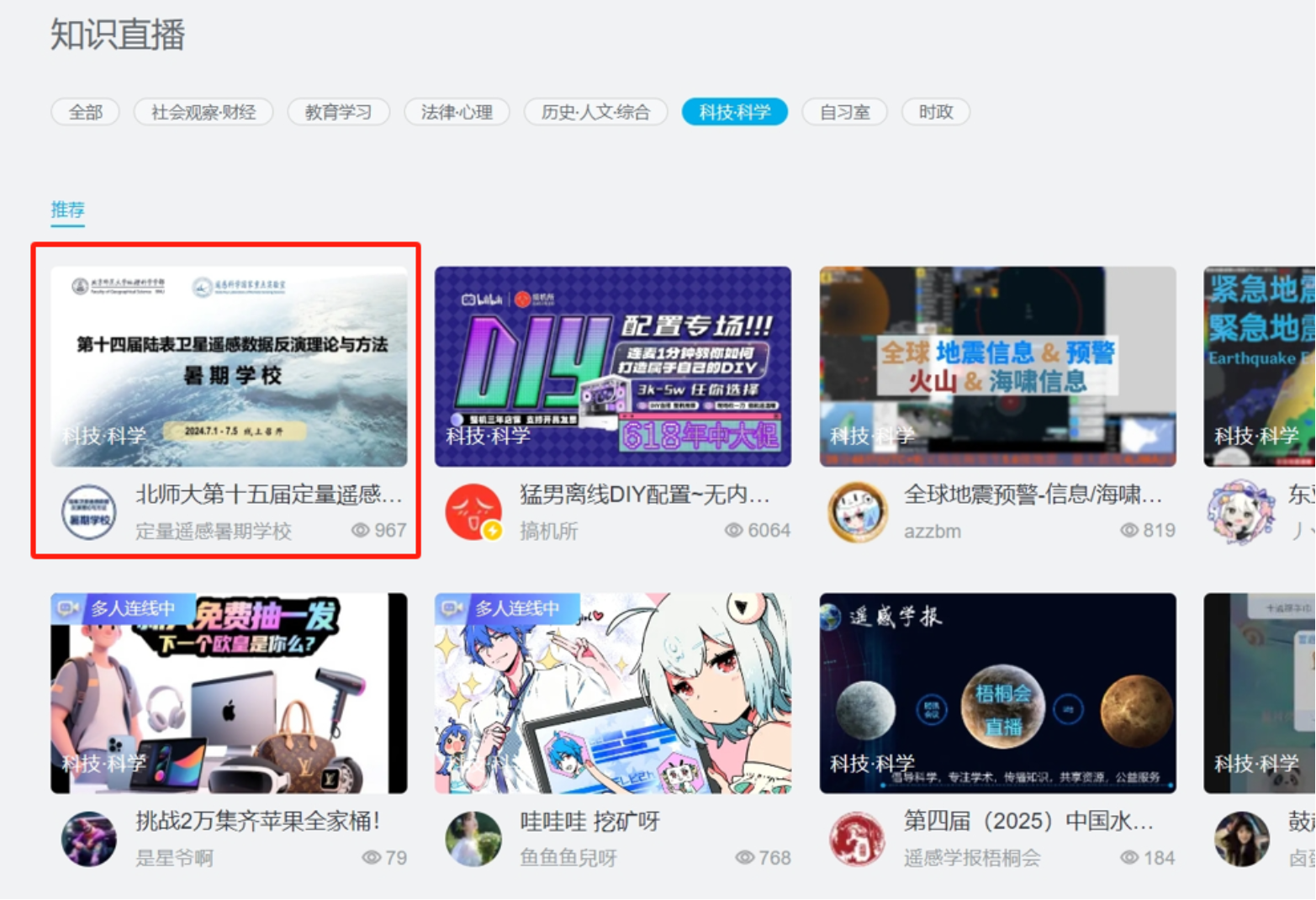1316x900 pixels.
Task: Select the 社会观察·财经 category filter
Action: pos(203,112)
